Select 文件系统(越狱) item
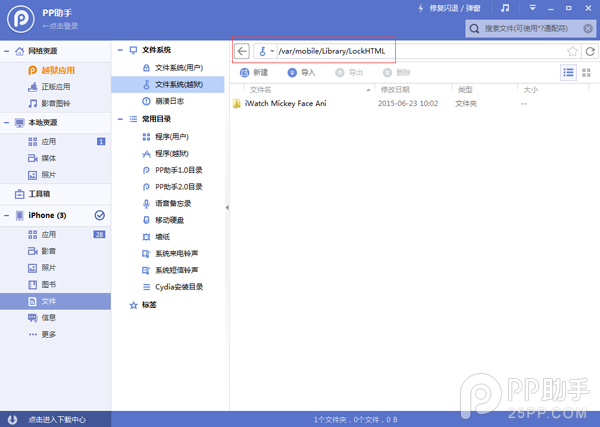The image size is (600, 427). (168, 85)
